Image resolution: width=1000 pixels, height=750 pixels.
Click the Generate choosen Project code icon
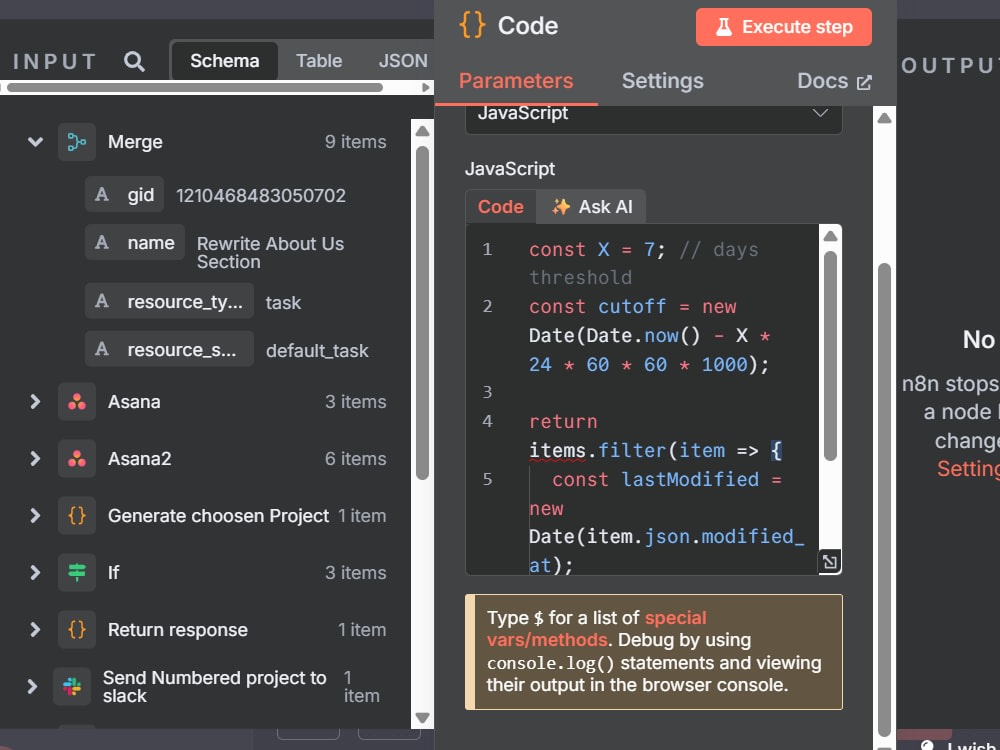click(x=77, y=515)
